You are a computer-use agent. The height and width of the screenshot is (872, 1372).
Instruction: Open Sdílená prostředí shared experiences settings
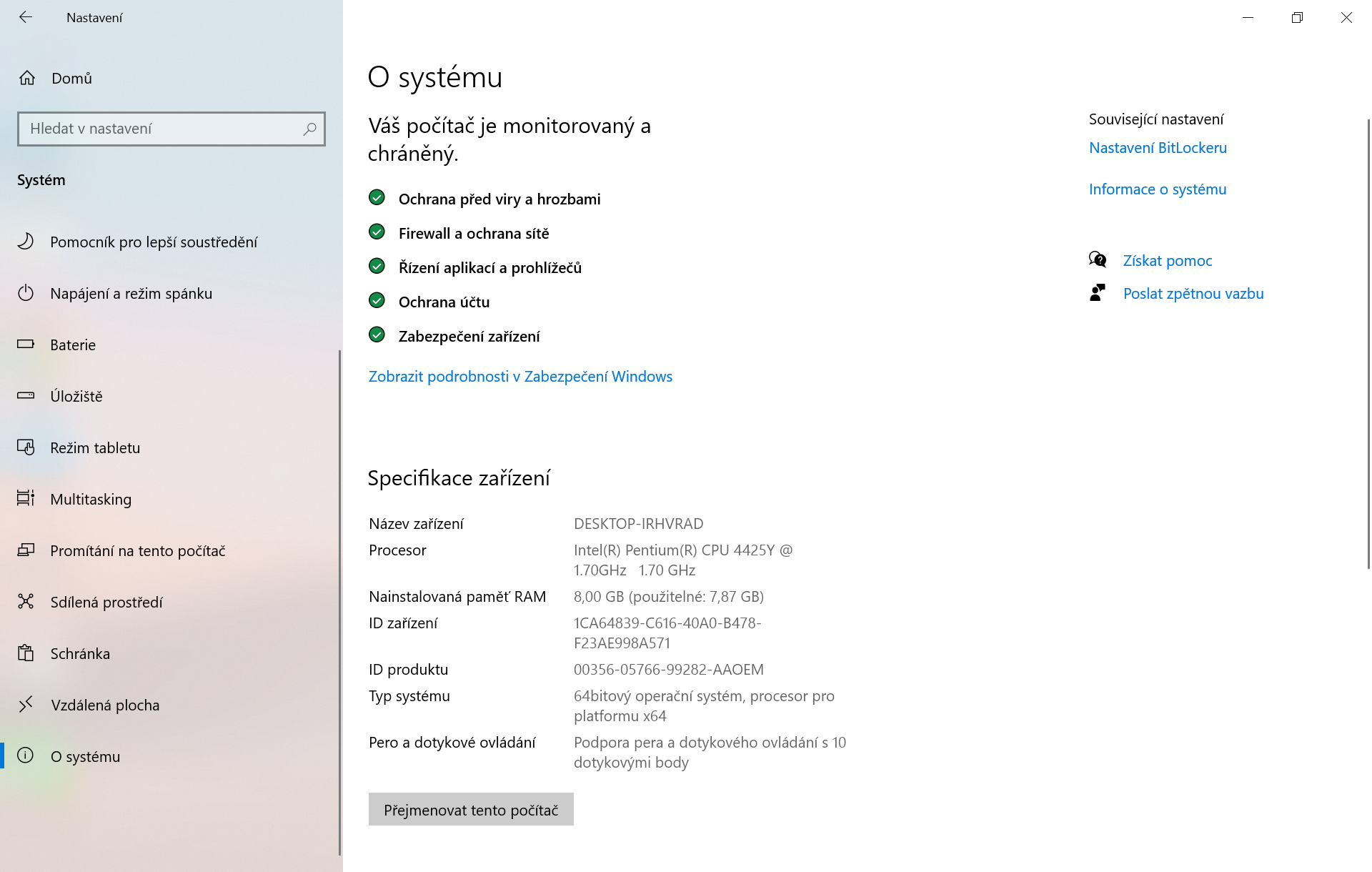pyautogui.click(x=106, y=602)
